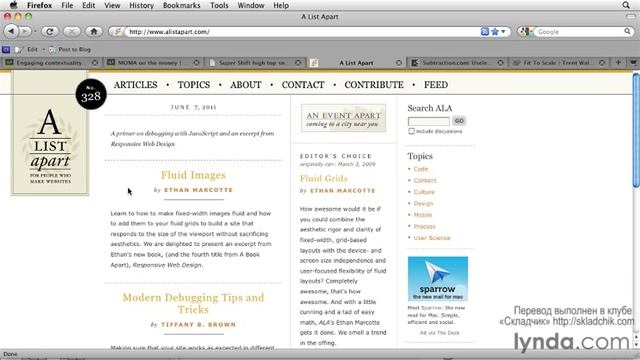Viewport: 640px width, 360px height.
Task: Reload the page with the refresh button
Action: pyautogui.click(x=50, y=31)
